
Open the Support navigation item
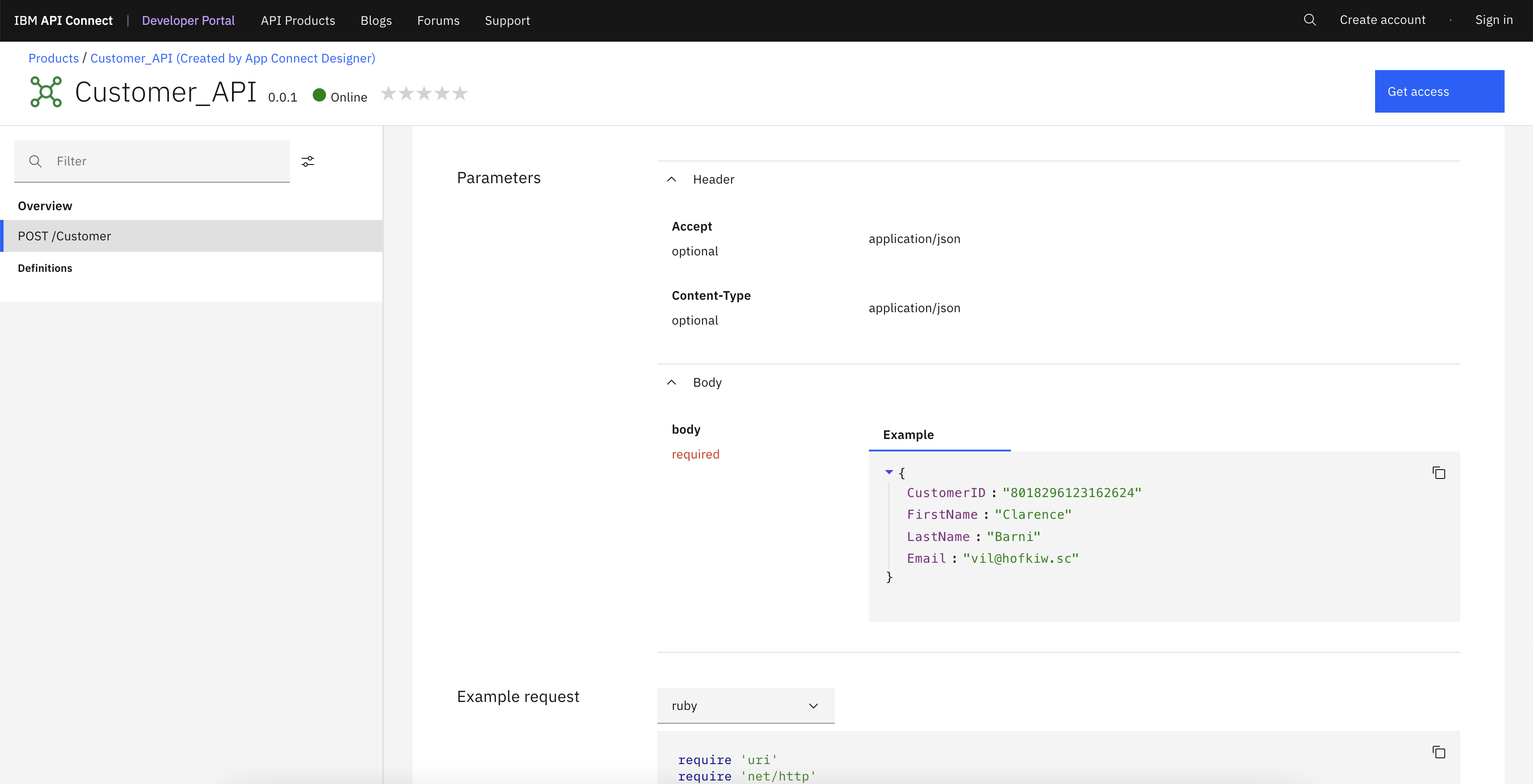click(507, 20)
